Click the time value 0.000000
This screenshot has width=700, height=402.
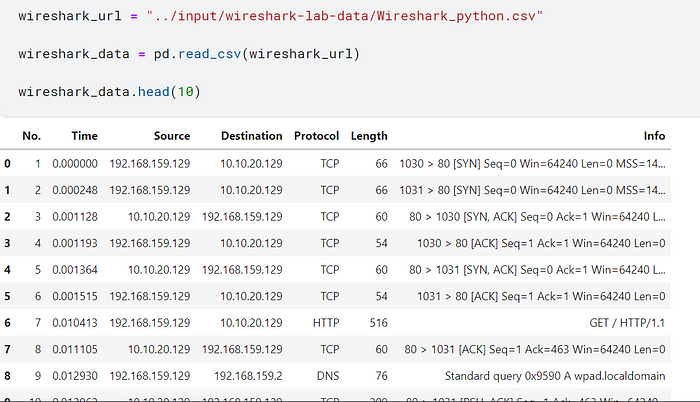[75, 163]
